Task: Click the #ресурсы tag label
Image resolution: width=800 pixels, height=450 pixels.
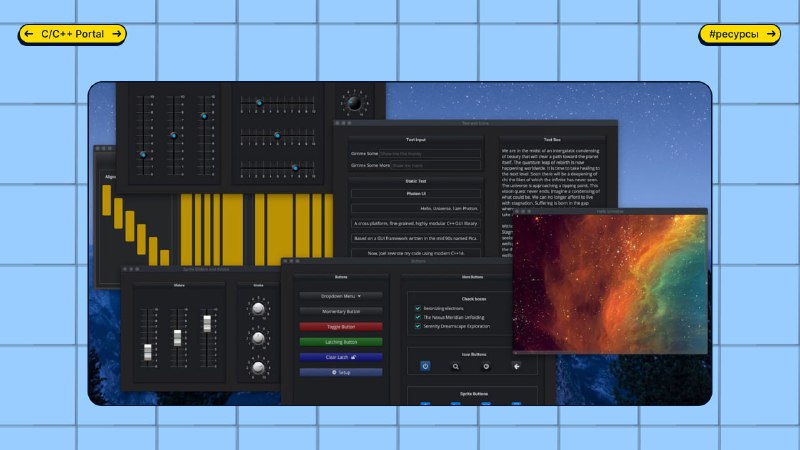Action: (734, 34)
